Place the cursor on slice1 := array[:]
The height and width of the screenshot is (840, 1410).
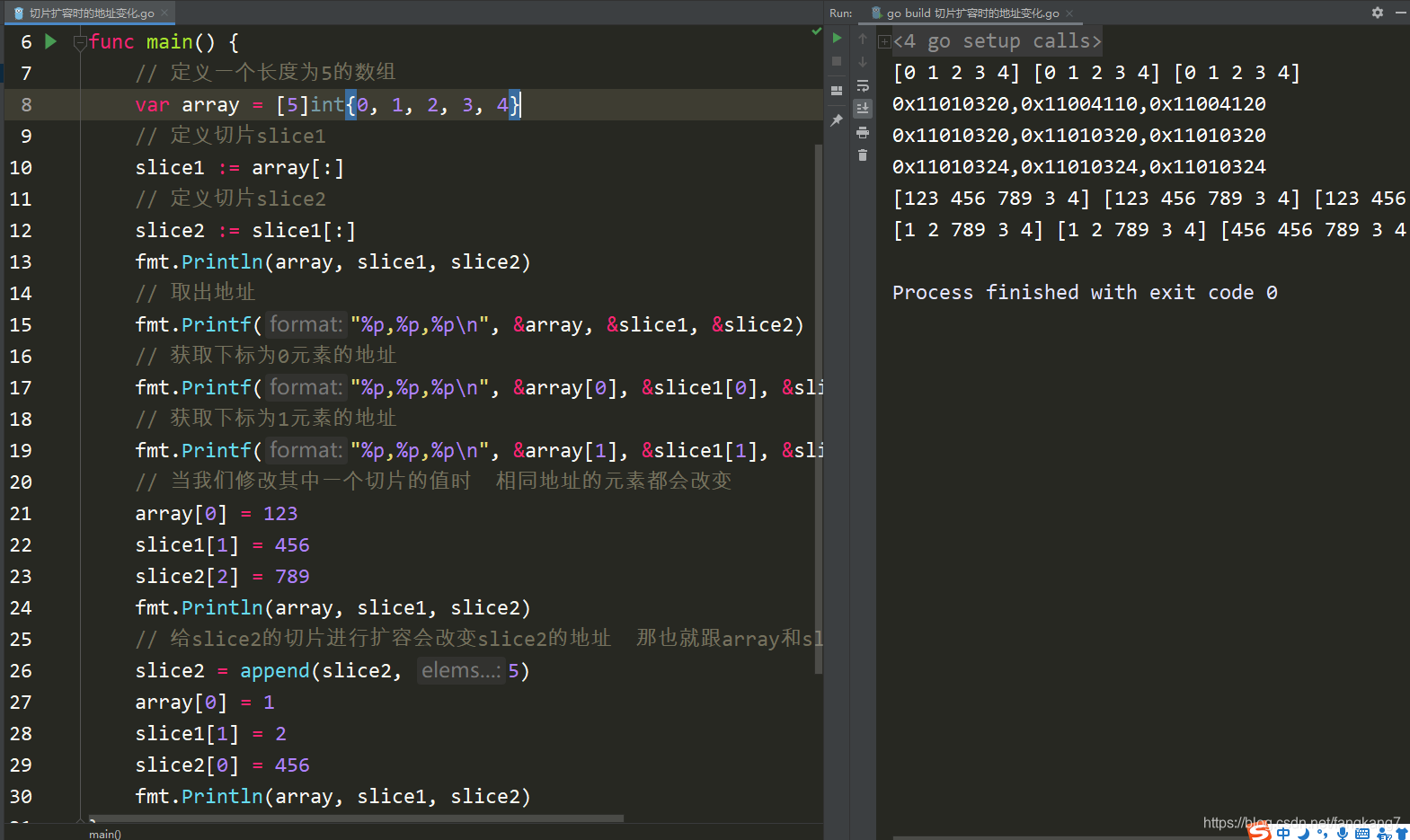click(x=240, y=167)
